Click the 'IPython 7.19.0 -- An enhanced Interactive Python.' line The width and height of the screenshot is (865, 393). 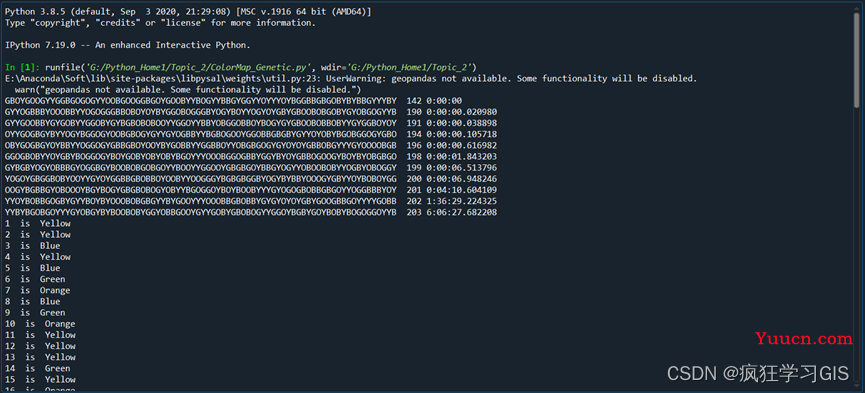tap(128, 45)
